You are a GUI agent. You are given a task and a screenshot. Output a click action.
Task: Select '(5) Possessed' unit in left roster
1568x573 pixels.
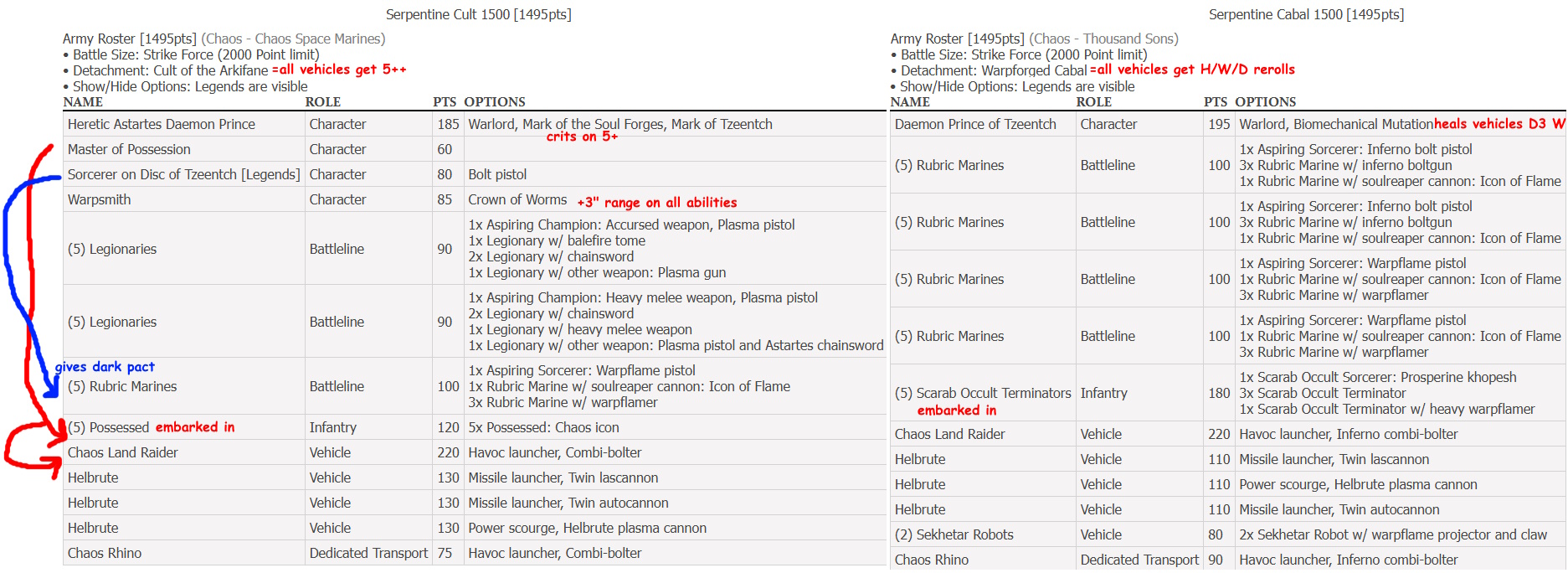pos(108,427)
